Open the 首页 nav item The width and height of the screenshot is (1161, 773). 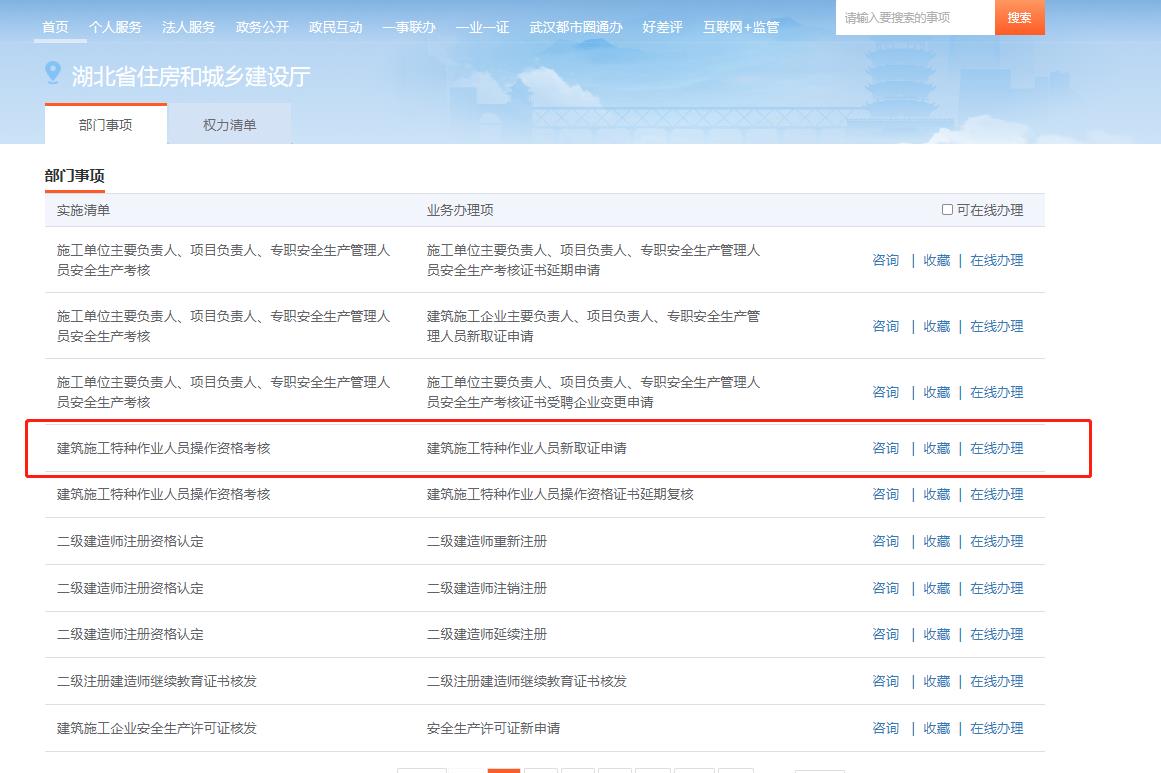coord(56,27)
